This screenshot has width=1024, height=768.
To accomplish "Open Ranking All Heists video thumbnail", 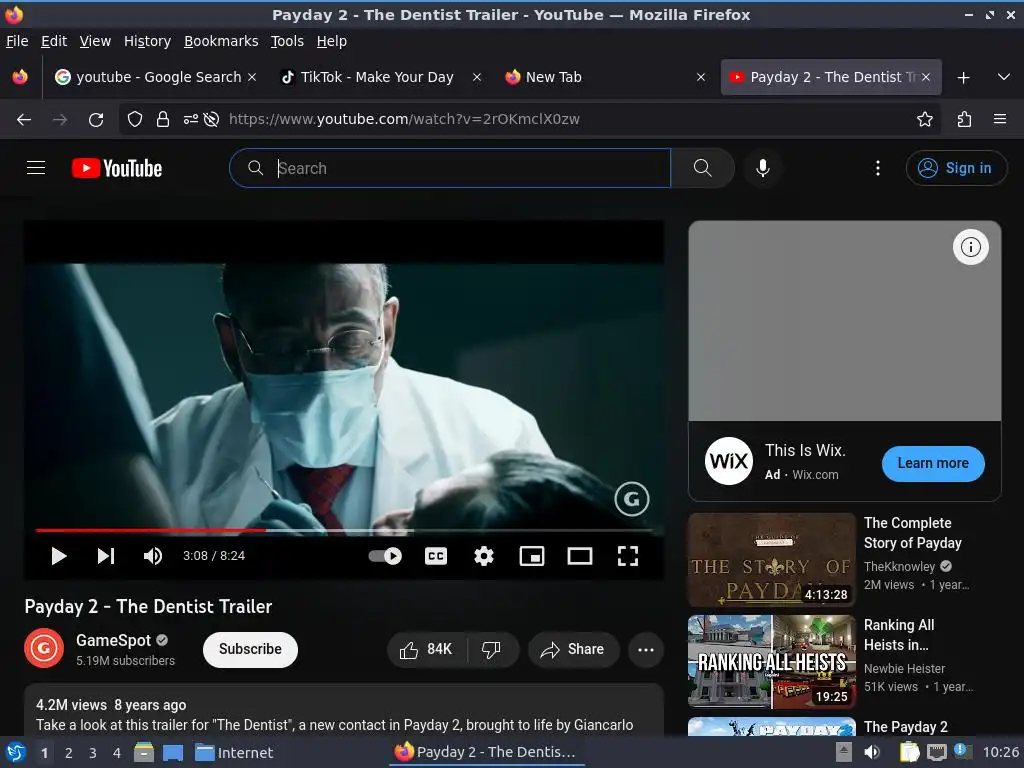I will pos(772,662).
